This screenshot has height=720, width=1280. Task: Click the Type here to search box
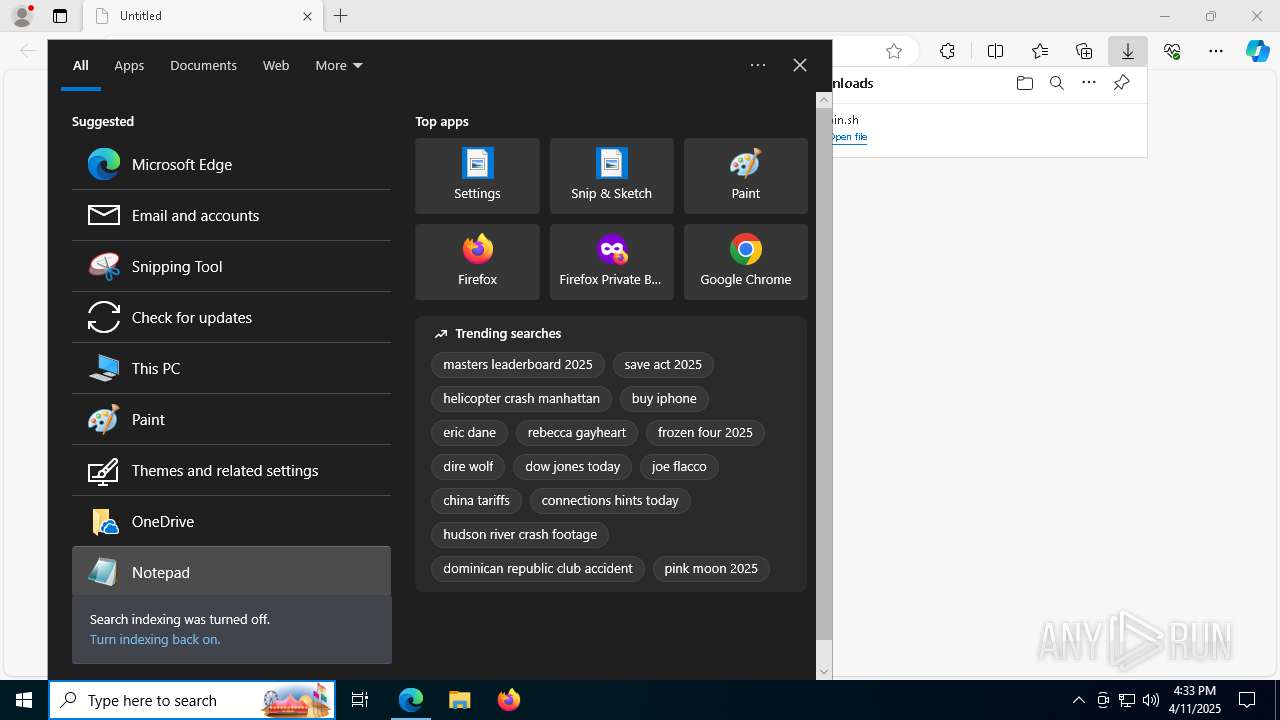click(x=192, y=700)
